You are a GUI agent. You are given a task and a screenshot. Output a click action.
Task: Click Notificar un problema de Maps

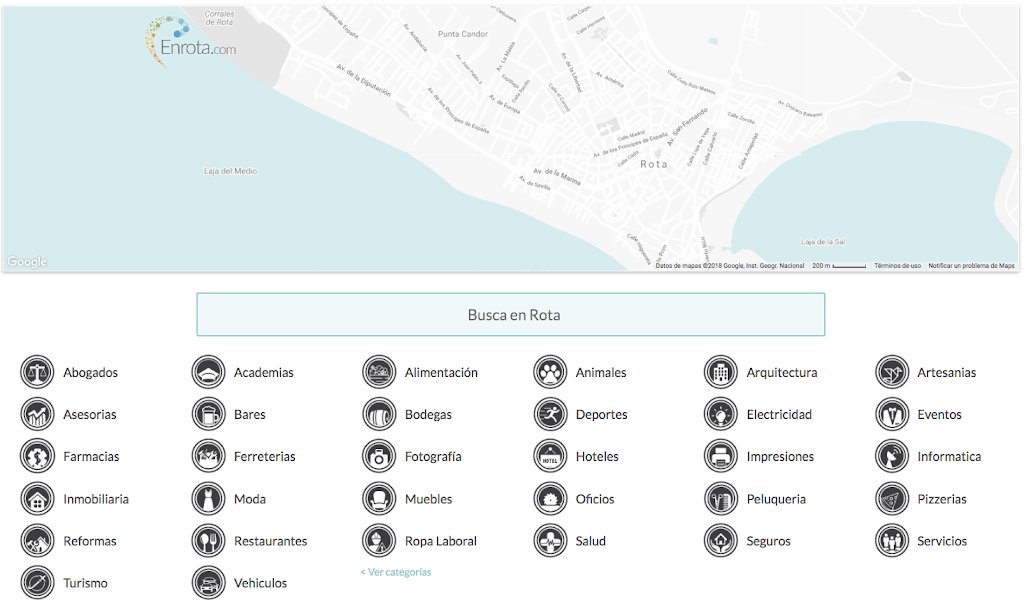971,266
